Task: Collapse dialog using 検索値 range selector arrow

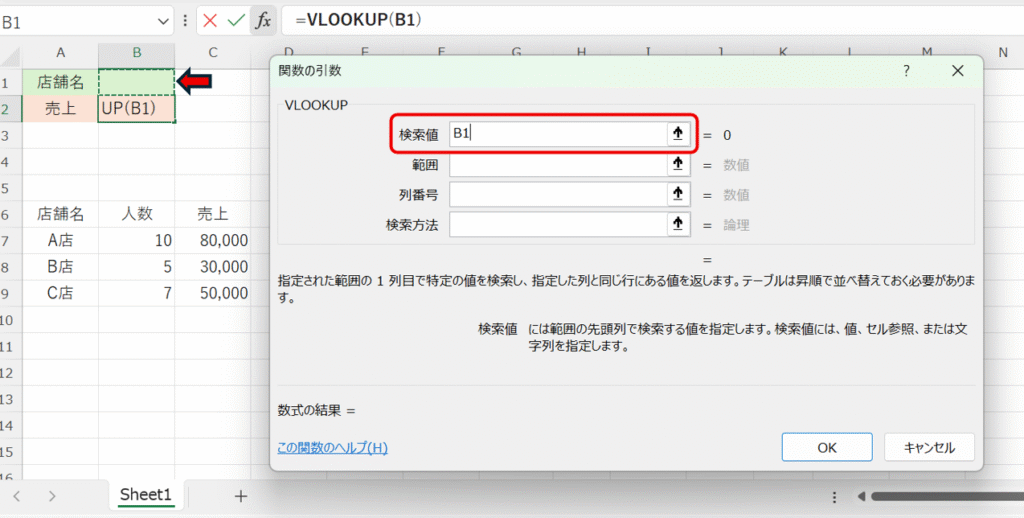Action: 678,134
